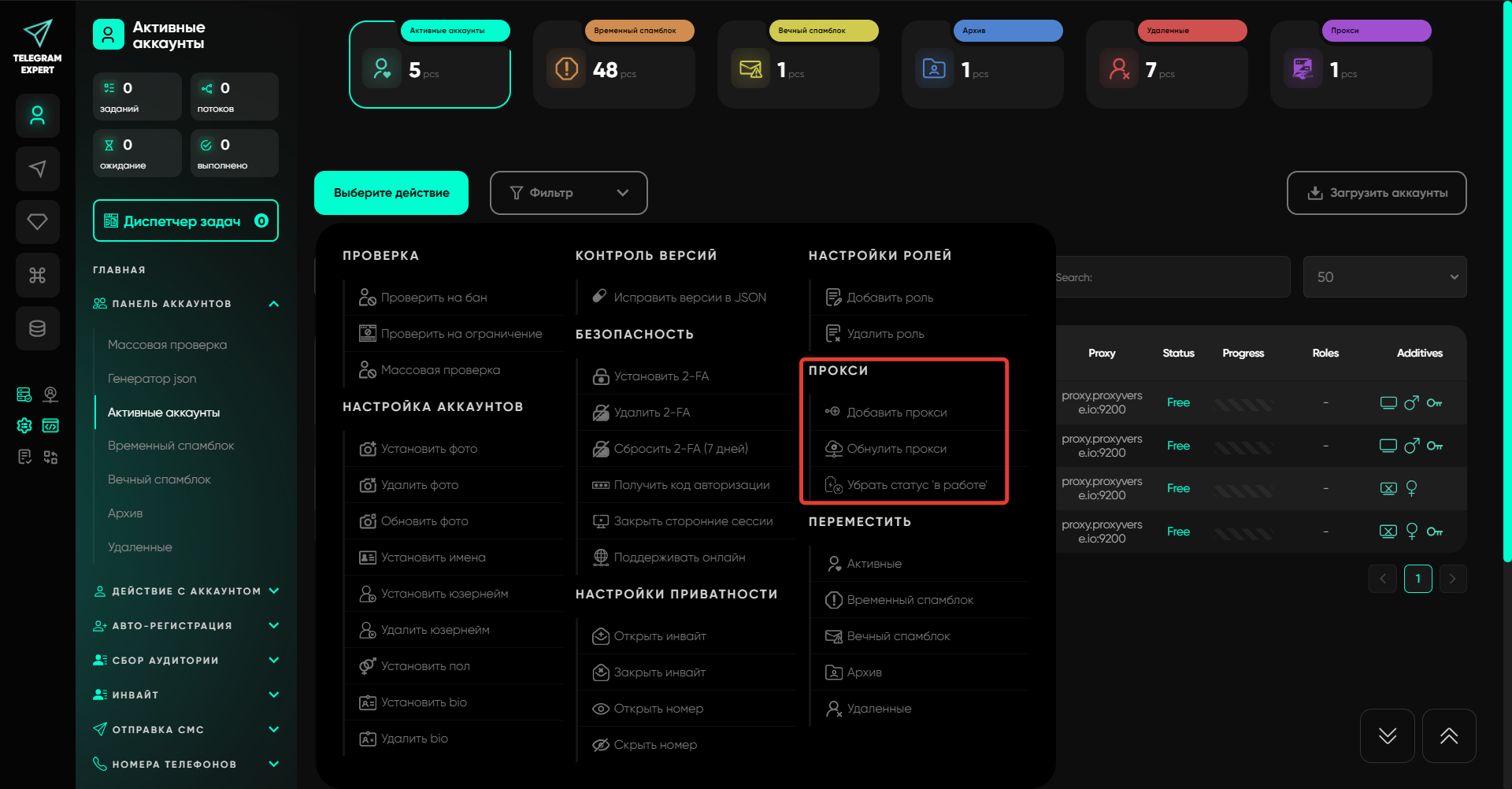Click the user profile sidebar icon
The height and width of the screenshot is (789, 1512).
[x=37, y=116]
